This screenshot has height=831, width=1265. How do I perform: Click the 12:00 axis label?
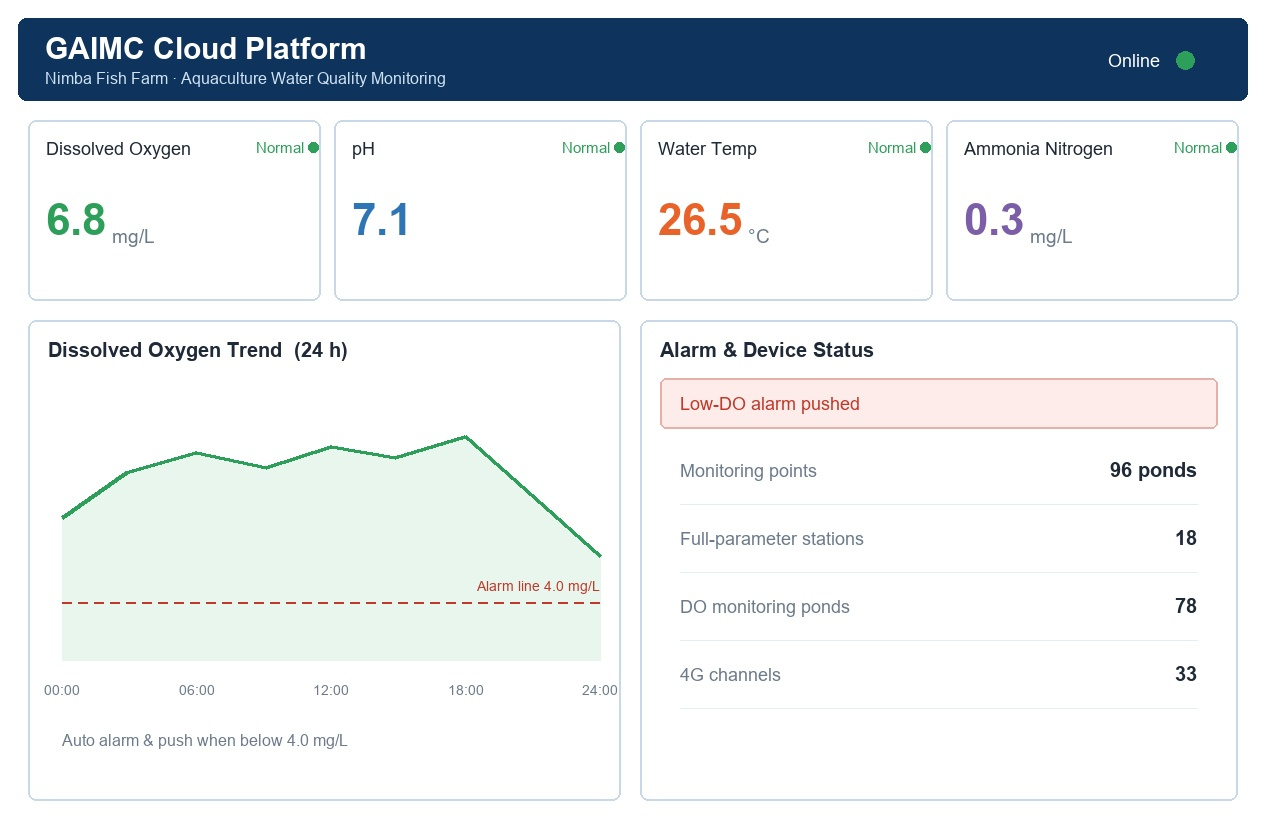[x=331, y=690]
